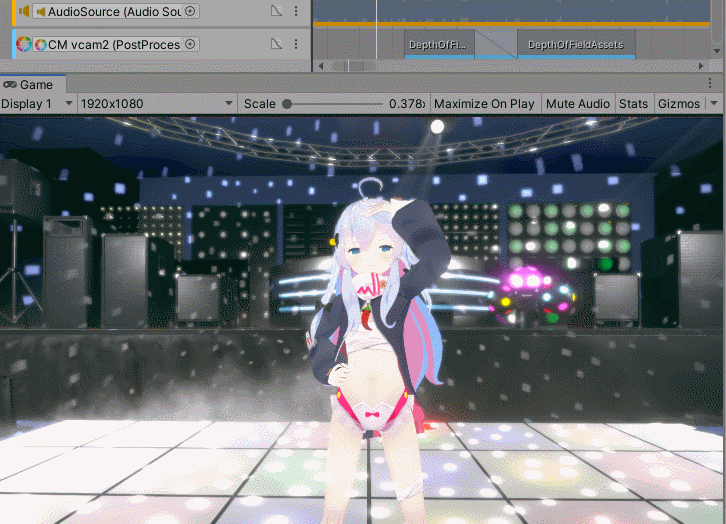This screenshot has width=726, height=524.
Task: Click the CM vcam2 PostProcess track icon
Action: point(24,44)
